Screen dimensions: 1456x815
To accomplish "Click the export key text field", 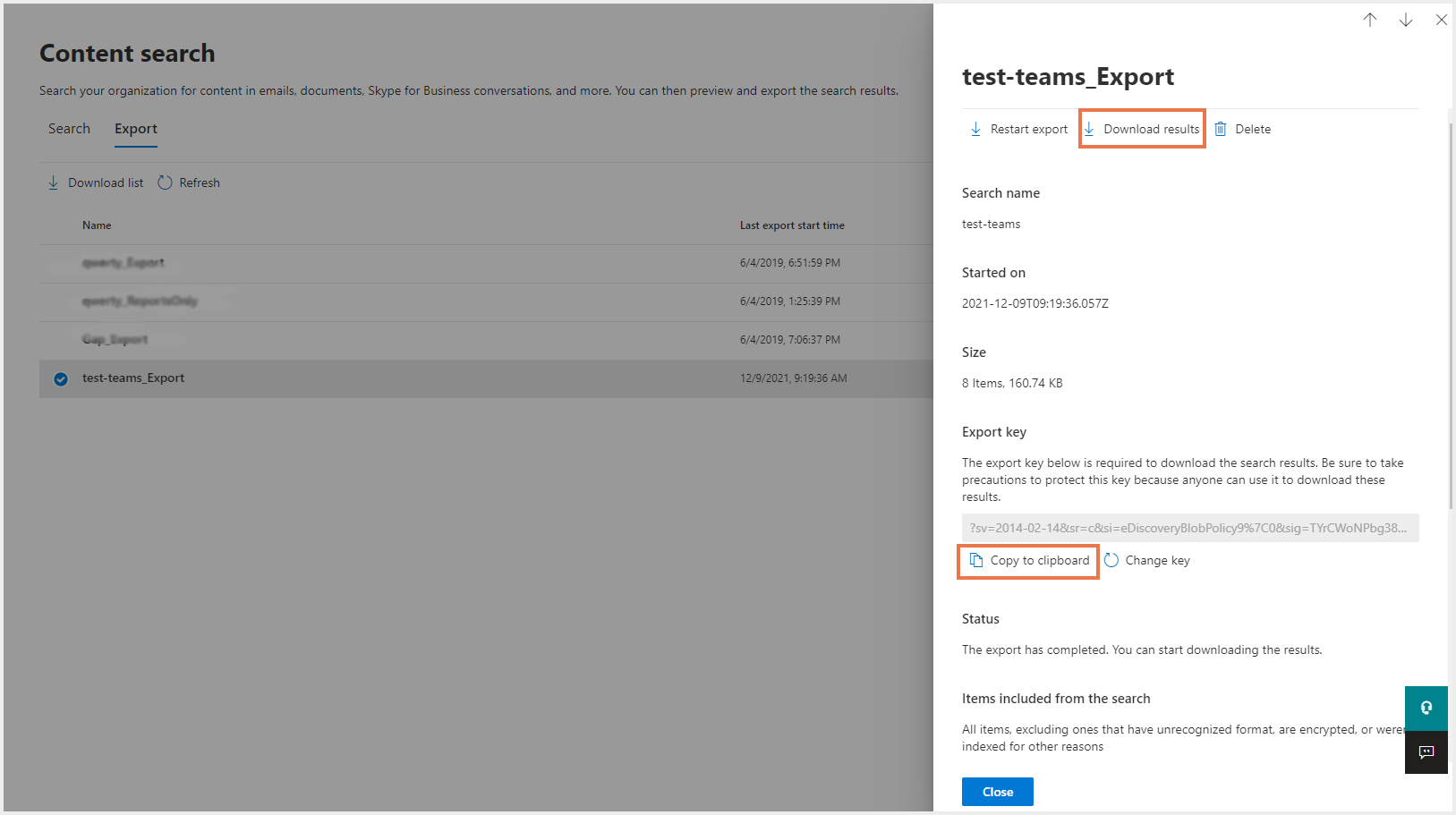I will (x=1189, y=529).
